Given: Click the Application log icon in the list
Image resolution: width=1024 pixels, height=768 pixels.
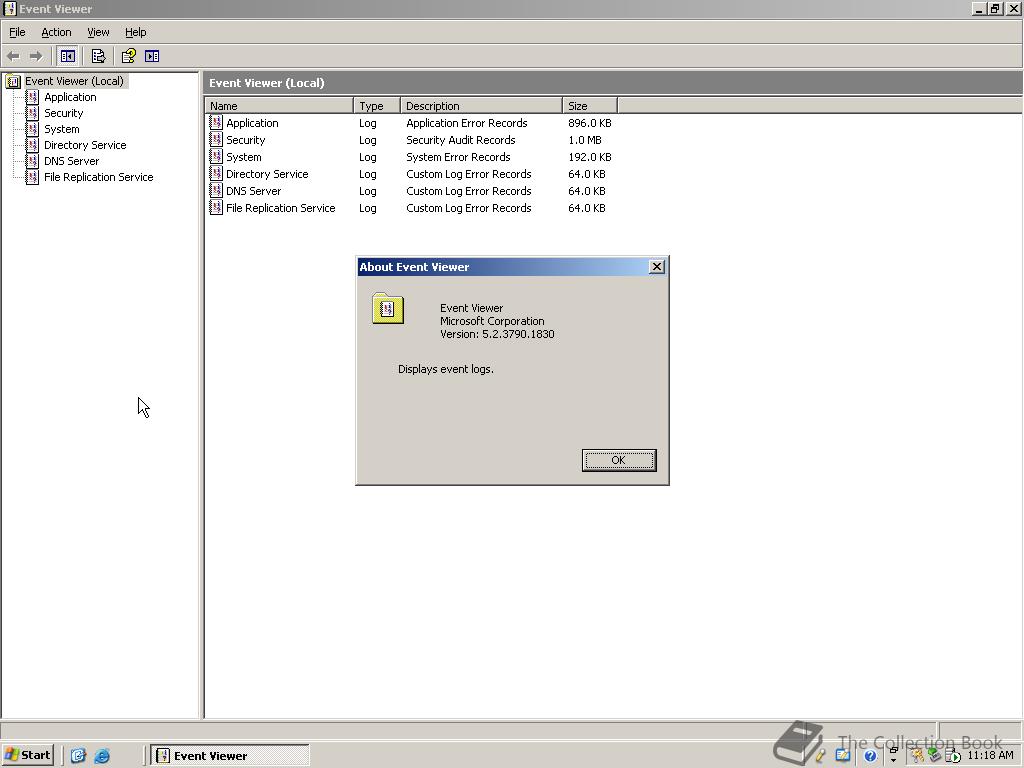Looking at the screenshot, I should point(216,123).
